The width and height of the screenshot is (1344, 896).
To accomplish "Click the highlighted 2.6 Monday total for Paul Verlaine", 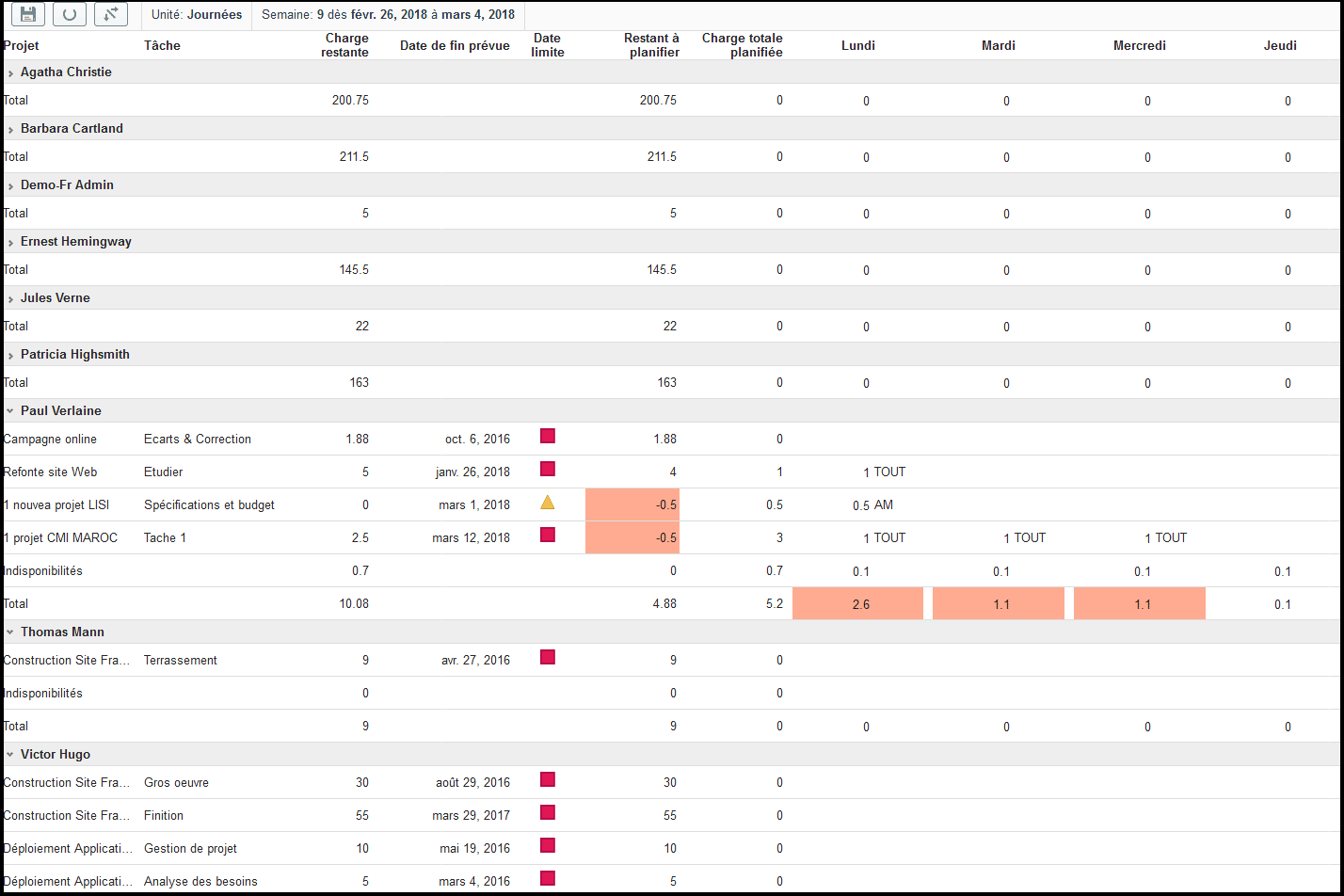I will pos(858,604).
